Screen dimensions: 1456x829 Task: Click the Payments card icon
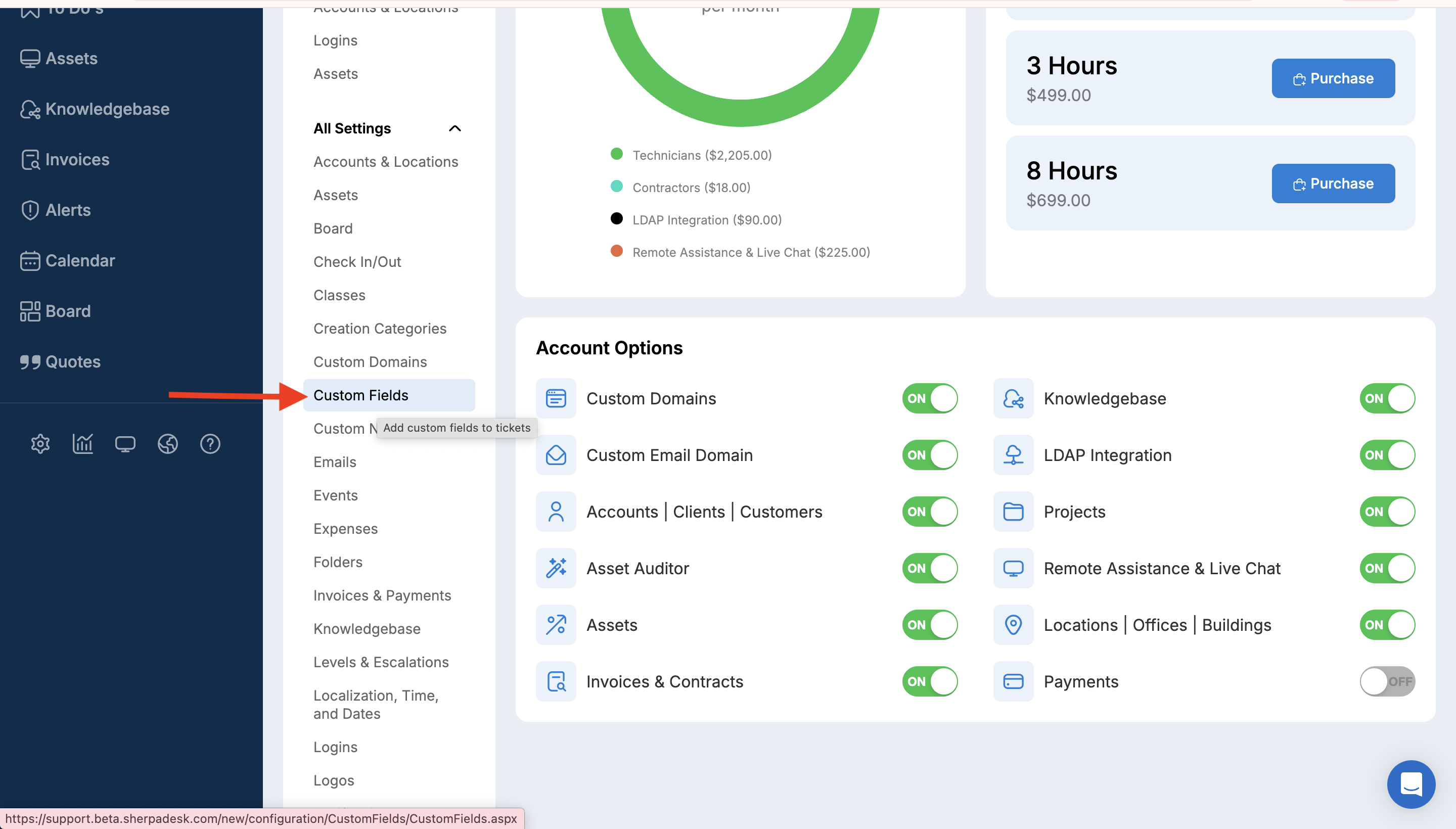[x=1013, y=681]
